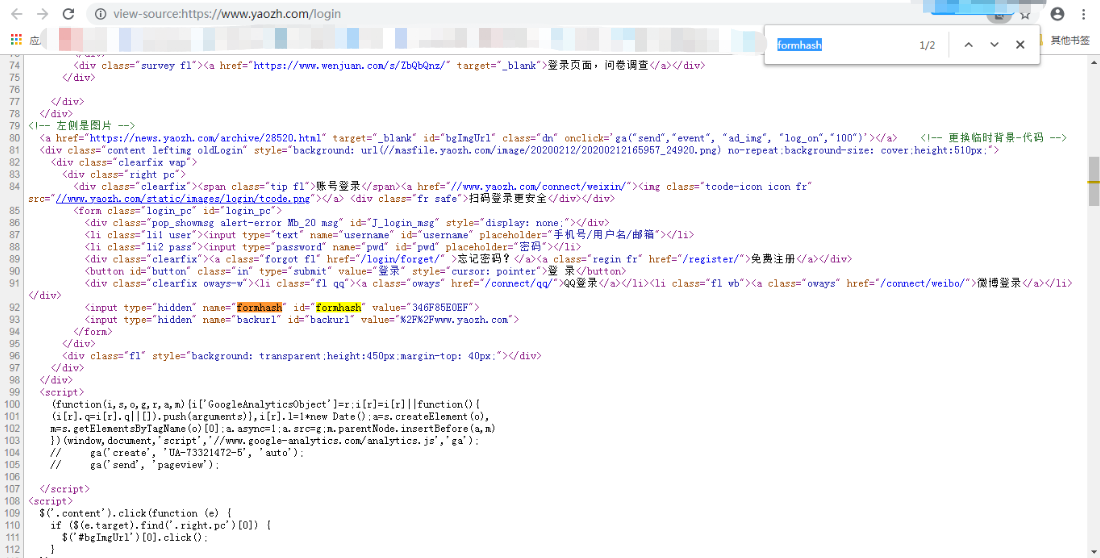Image resolution: width=1100 pixels, height=558 pixels.
Task: Click line number 85
Action: 14,211
